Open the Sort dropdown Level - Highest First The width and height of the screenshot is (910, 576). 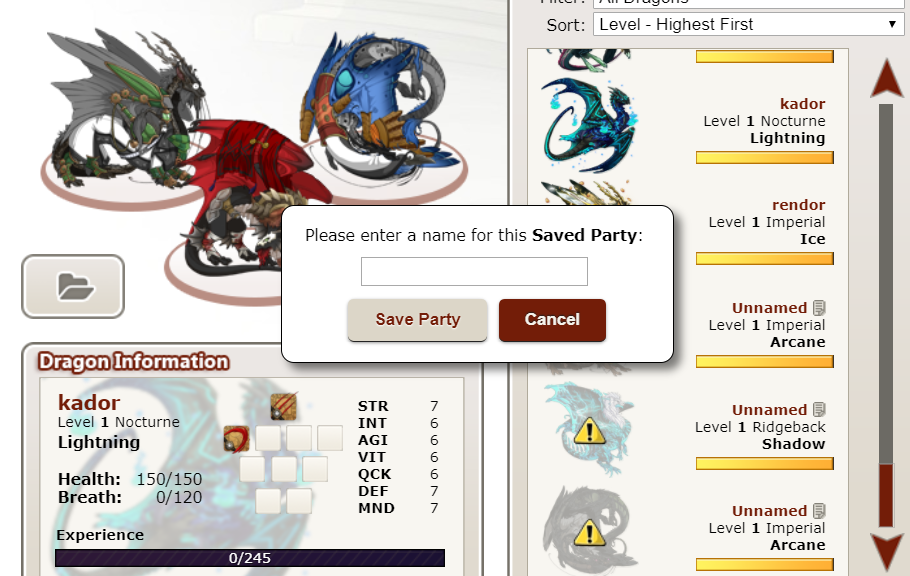[748, 24]
